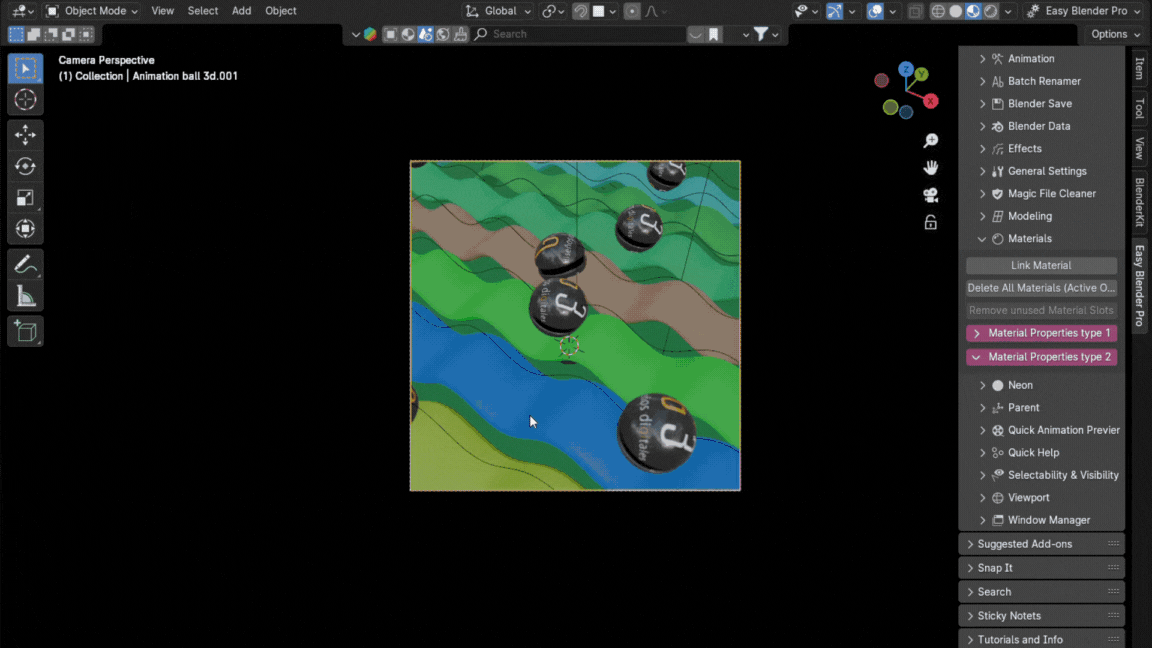
Task: Expand the Animation panel section
Action: [x=1030, y=59]
